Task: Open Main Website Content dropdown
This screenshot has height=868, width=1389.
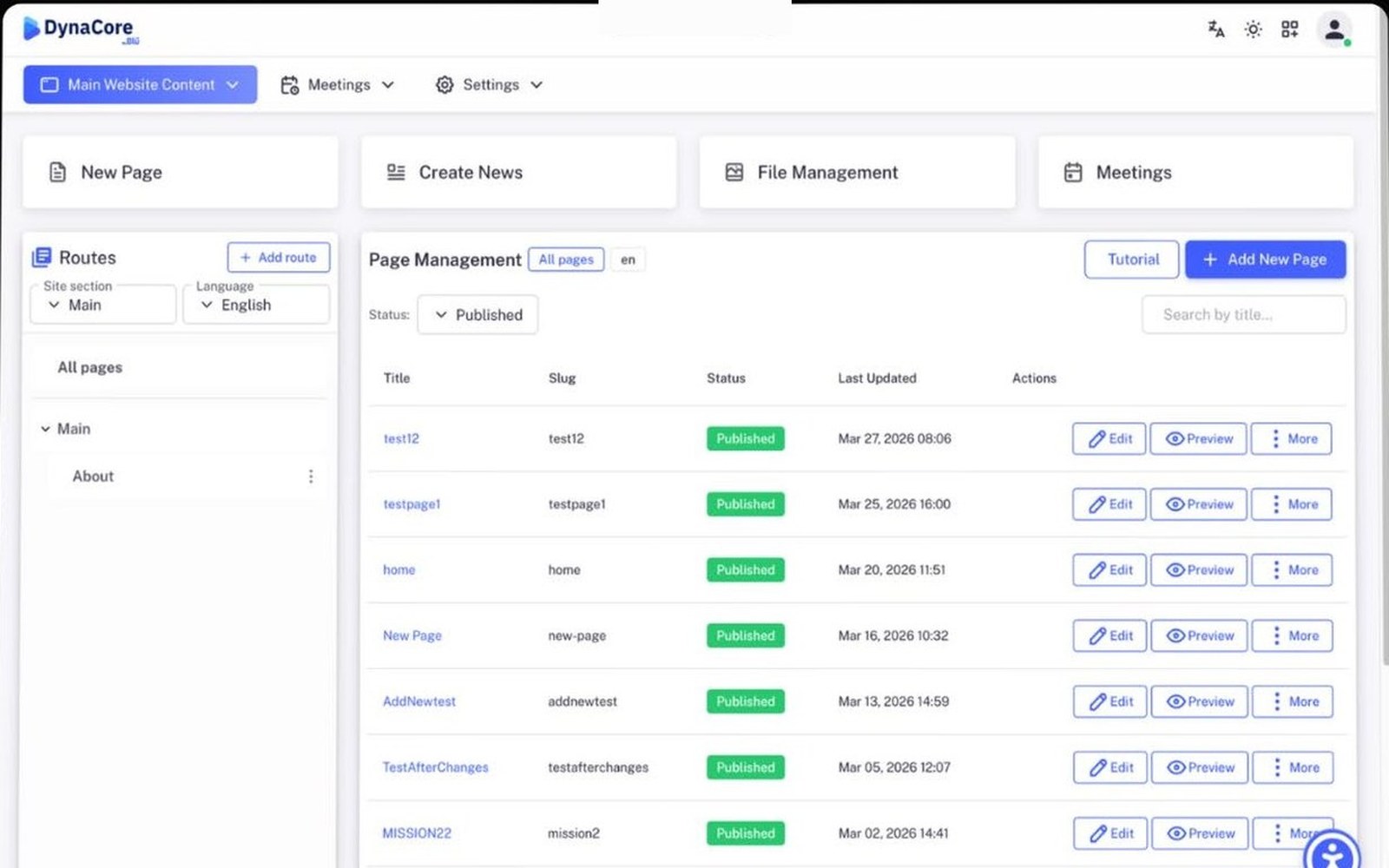Action: [140, 84]
